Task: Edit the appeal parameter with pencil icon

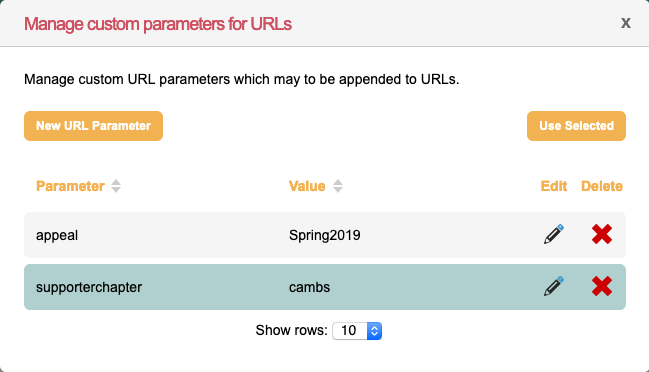Action: point(554,235)
